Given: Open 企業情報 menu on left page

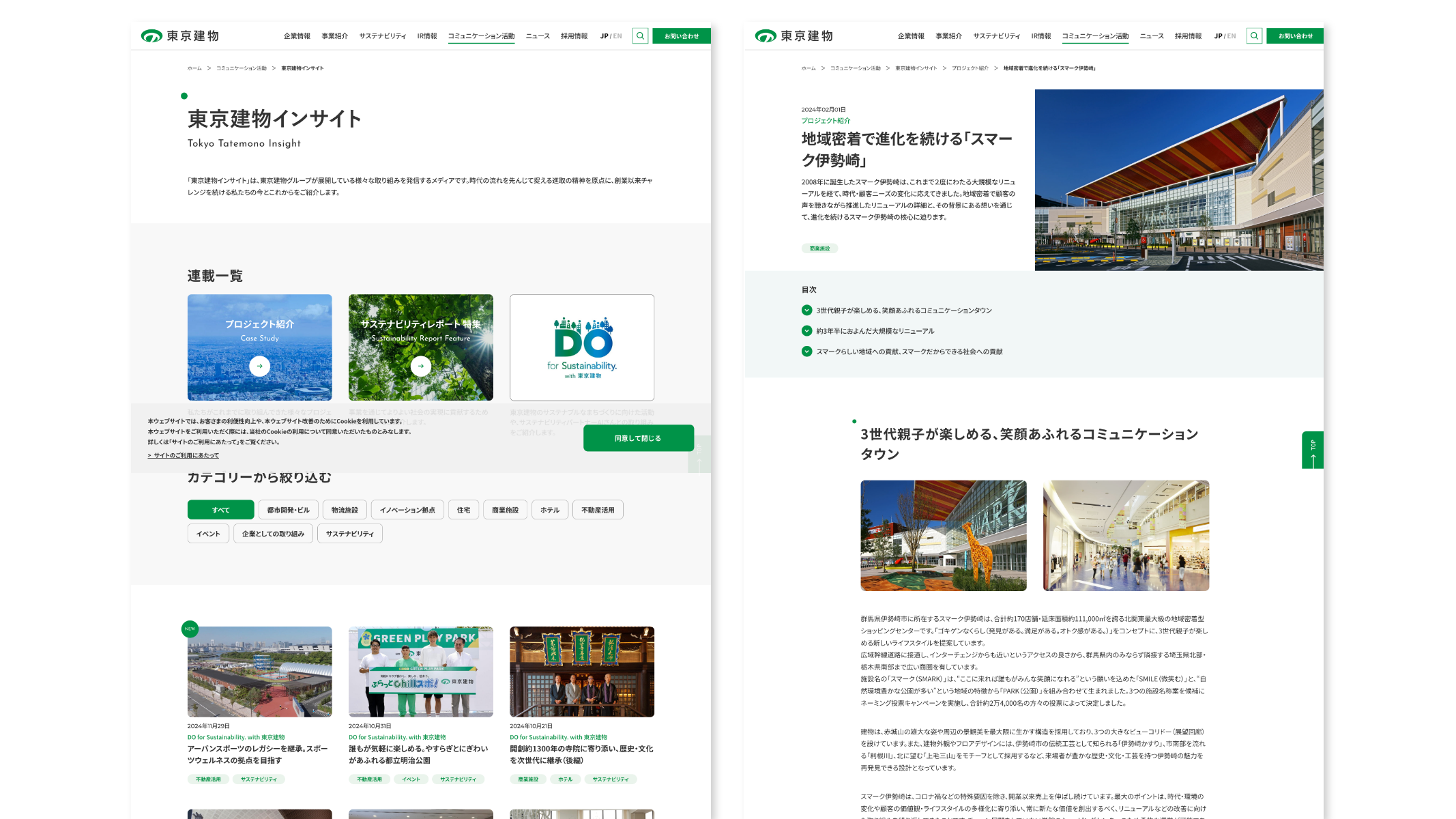Looking at the screenshot, I should [x=297, y=36].
